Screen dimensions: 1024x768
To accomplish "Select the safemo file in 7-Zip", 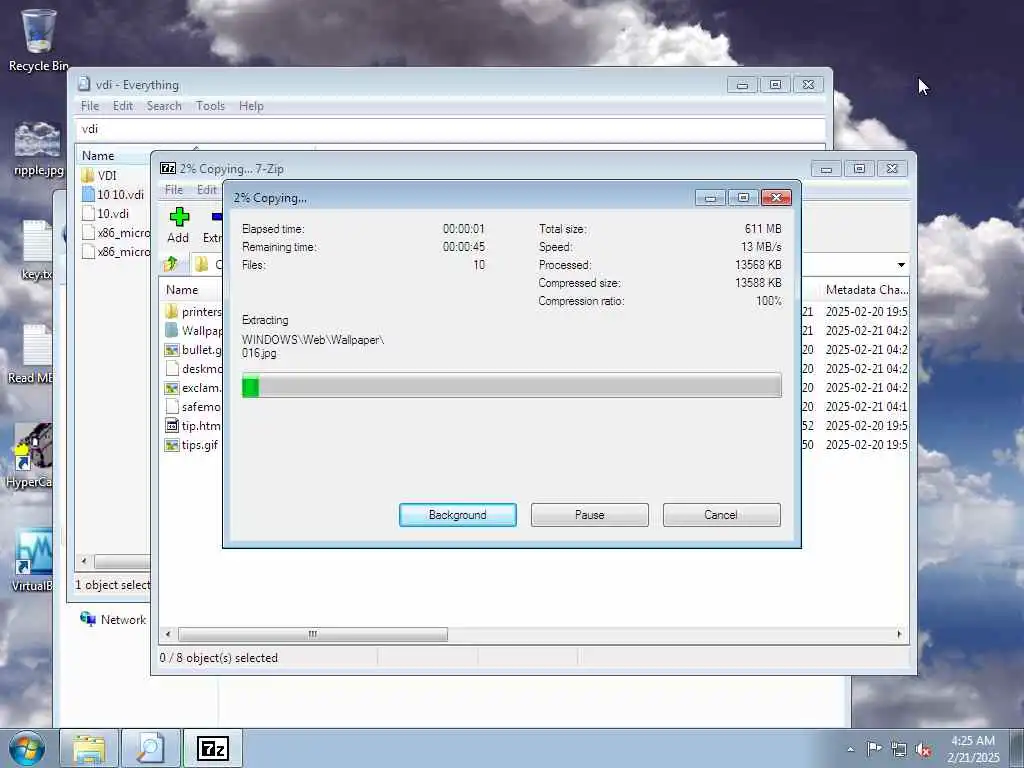I will (x=193, y=406).
